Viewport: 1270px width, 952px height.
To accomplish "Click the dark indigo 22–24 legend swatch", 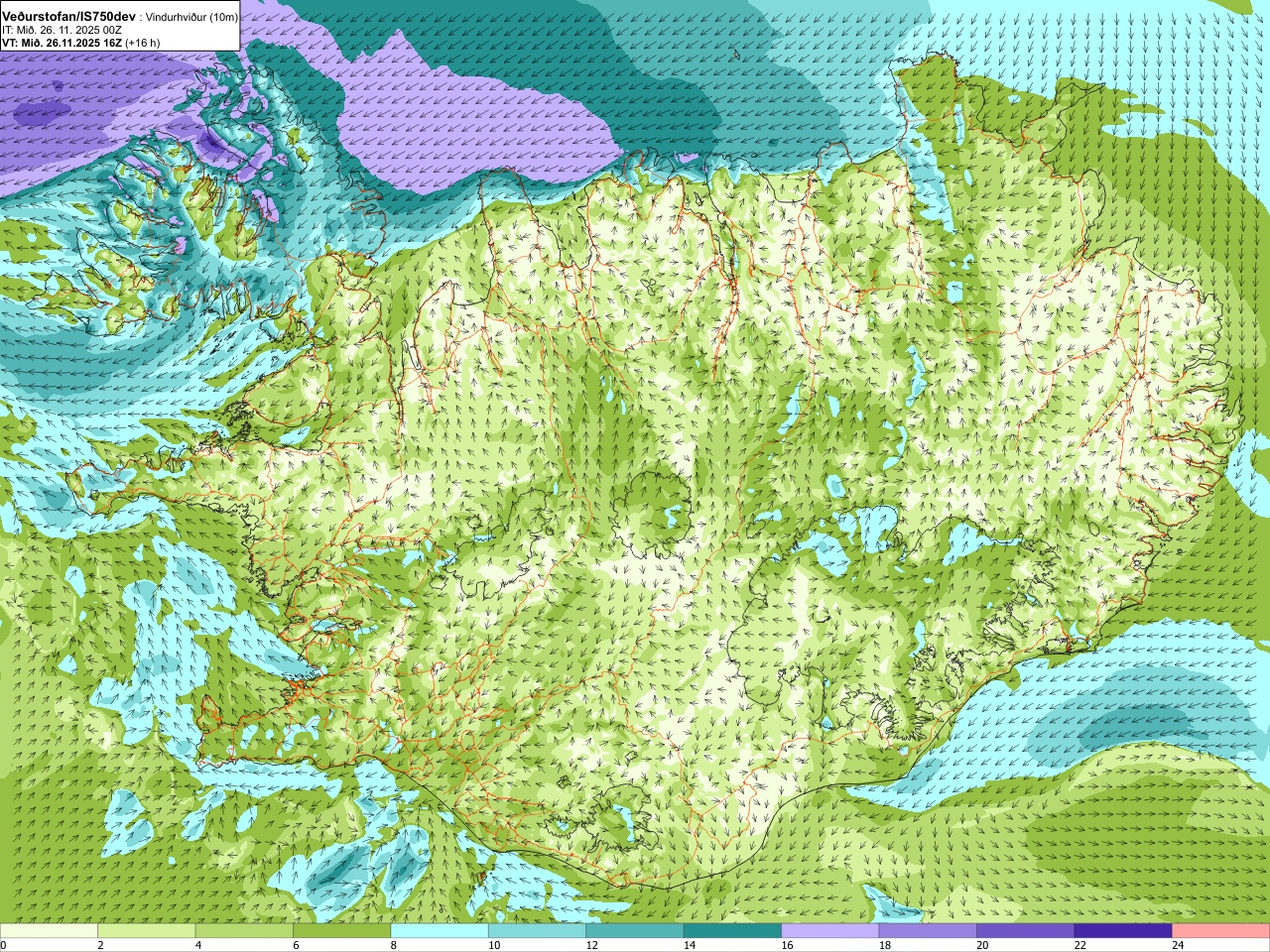I will click(x=1123, y=931).
